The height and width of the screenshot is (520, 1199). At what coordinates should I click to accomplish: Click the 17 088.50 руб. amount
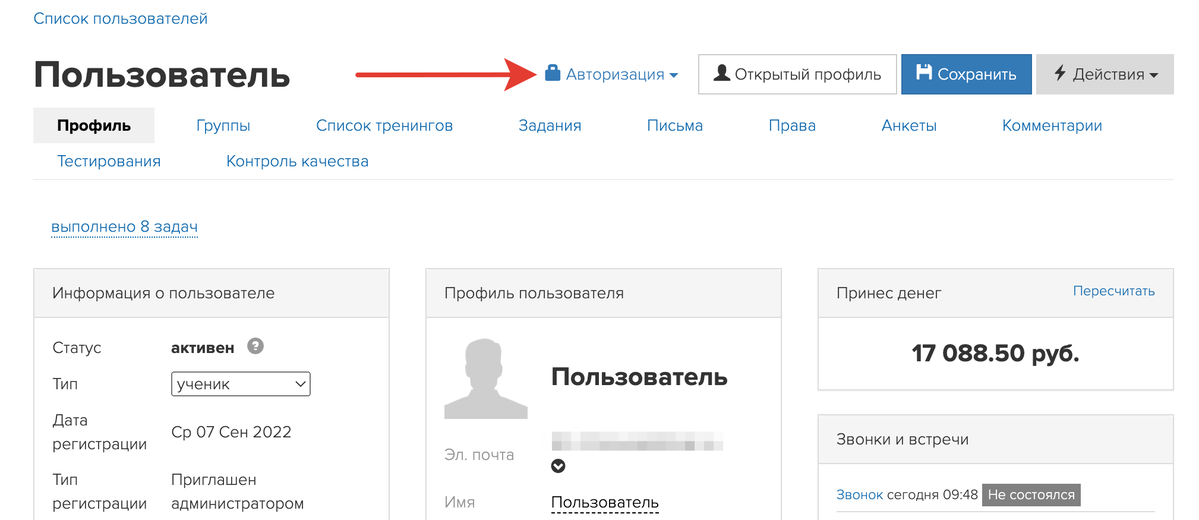pyautogui.click(x=996, y=353)
